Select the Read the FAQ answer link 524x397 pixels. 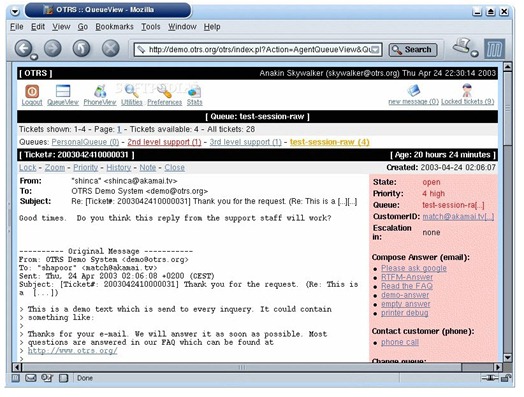click(x=407, y=286)
